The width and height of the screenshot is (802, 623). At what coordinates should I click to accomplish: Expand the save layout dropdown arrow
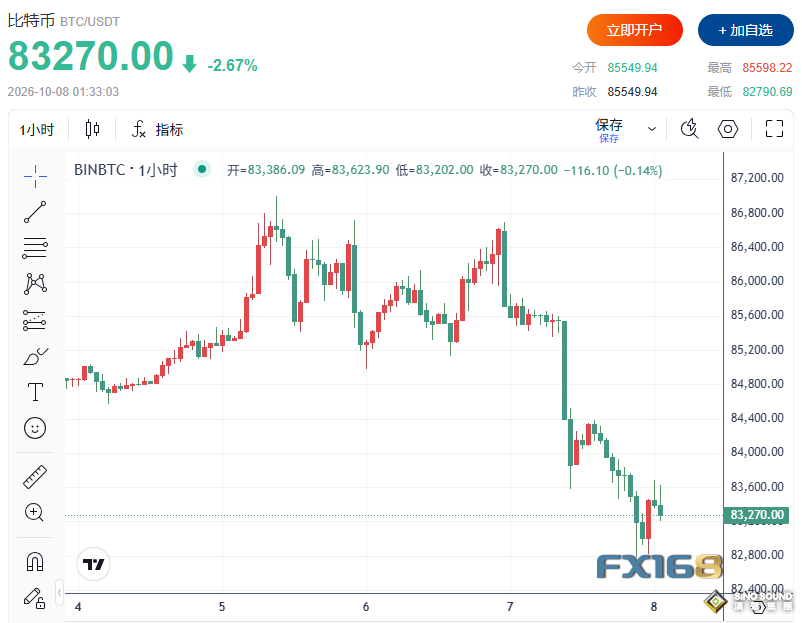pyautogui.click(x=652, y=129)
